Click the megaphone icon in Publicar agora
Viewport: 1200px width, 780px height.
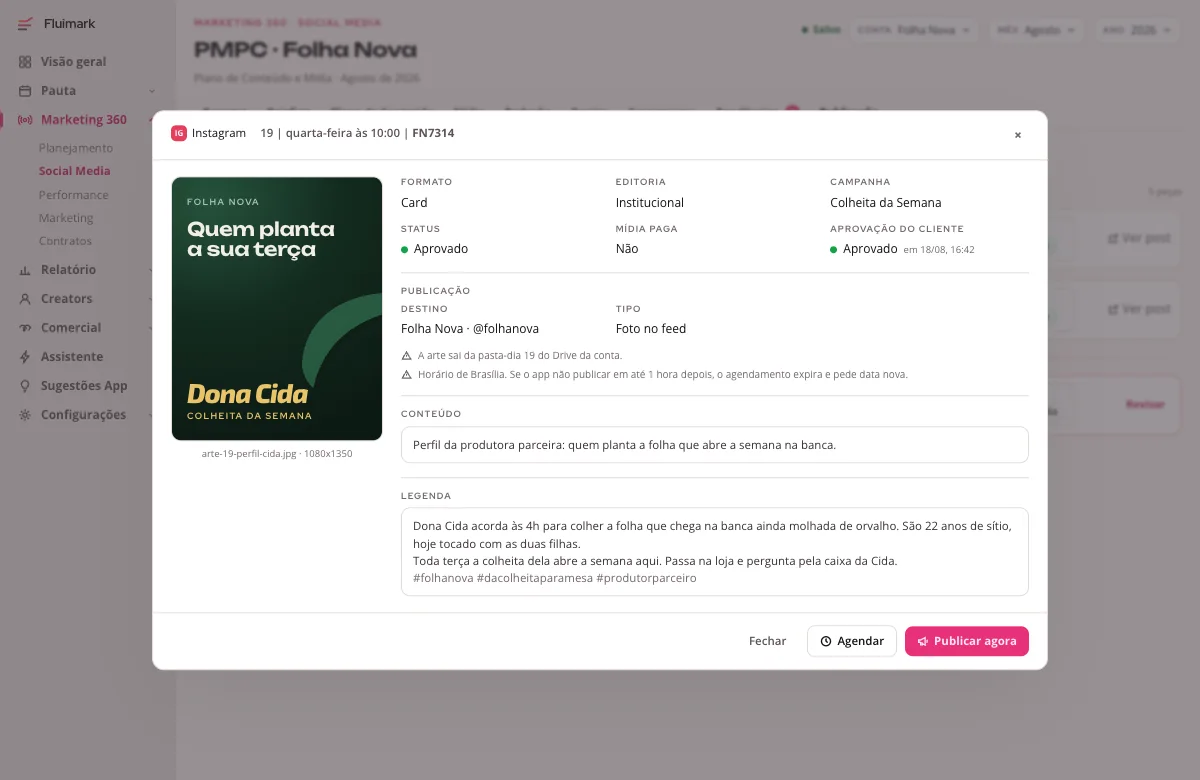923,641
